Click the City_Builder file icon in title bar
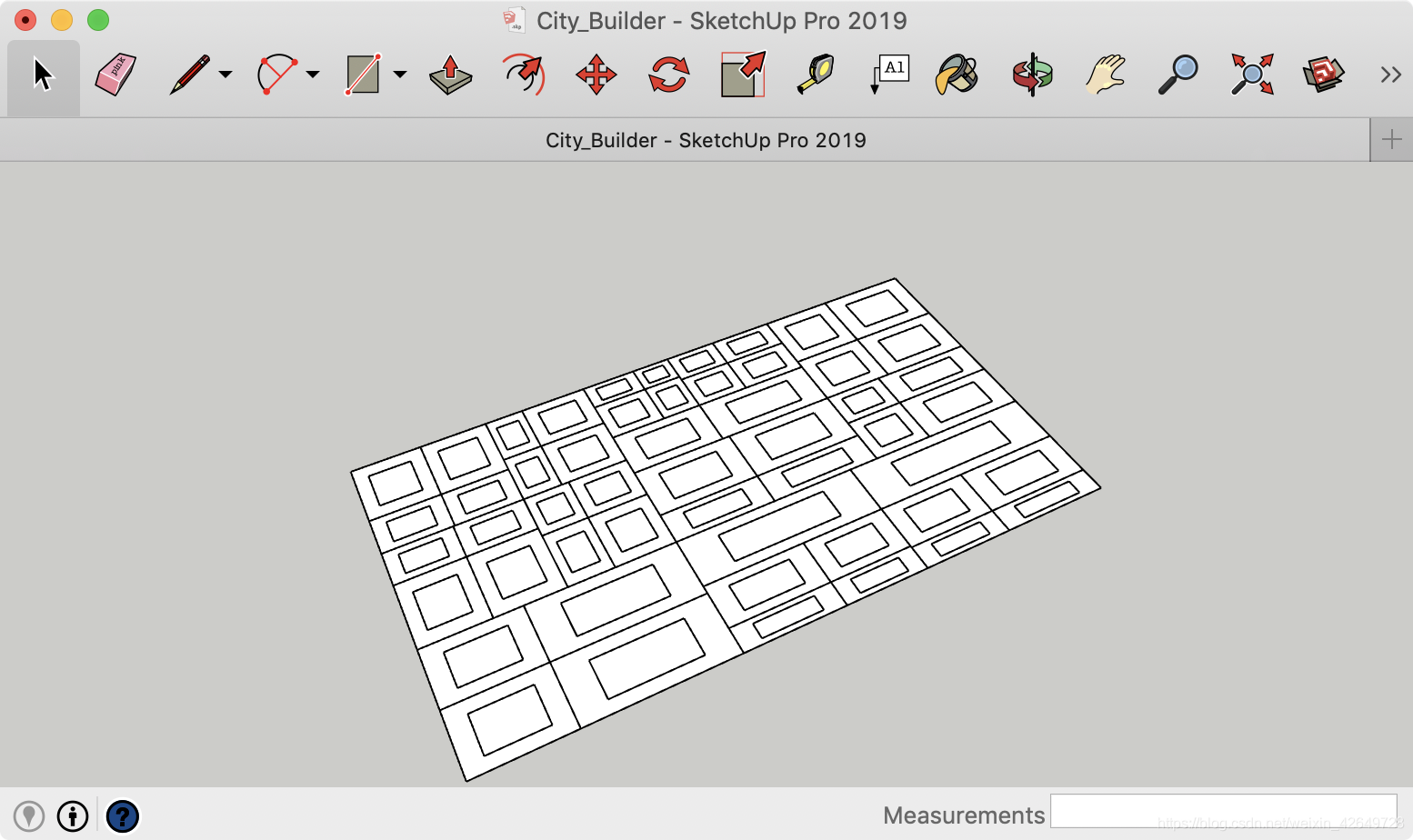 pos(515,20)
